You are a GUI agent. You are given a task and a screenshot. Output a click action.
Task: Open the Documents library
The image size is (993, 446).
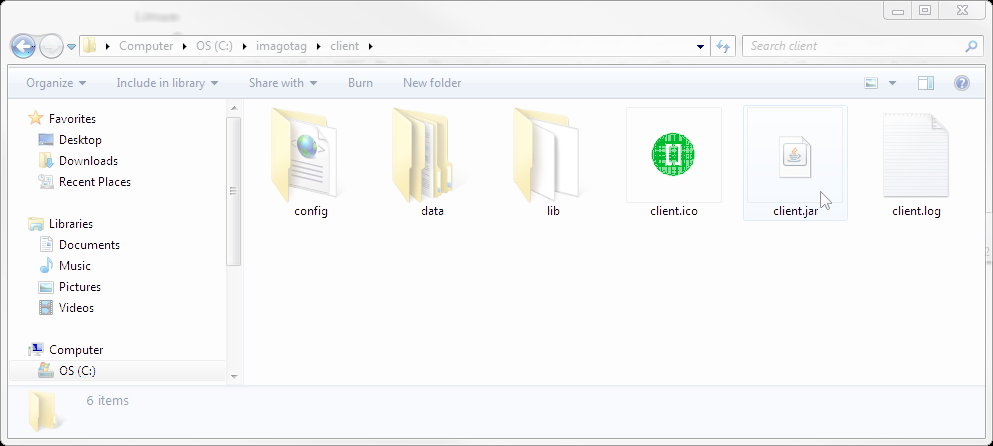point(89,245)
